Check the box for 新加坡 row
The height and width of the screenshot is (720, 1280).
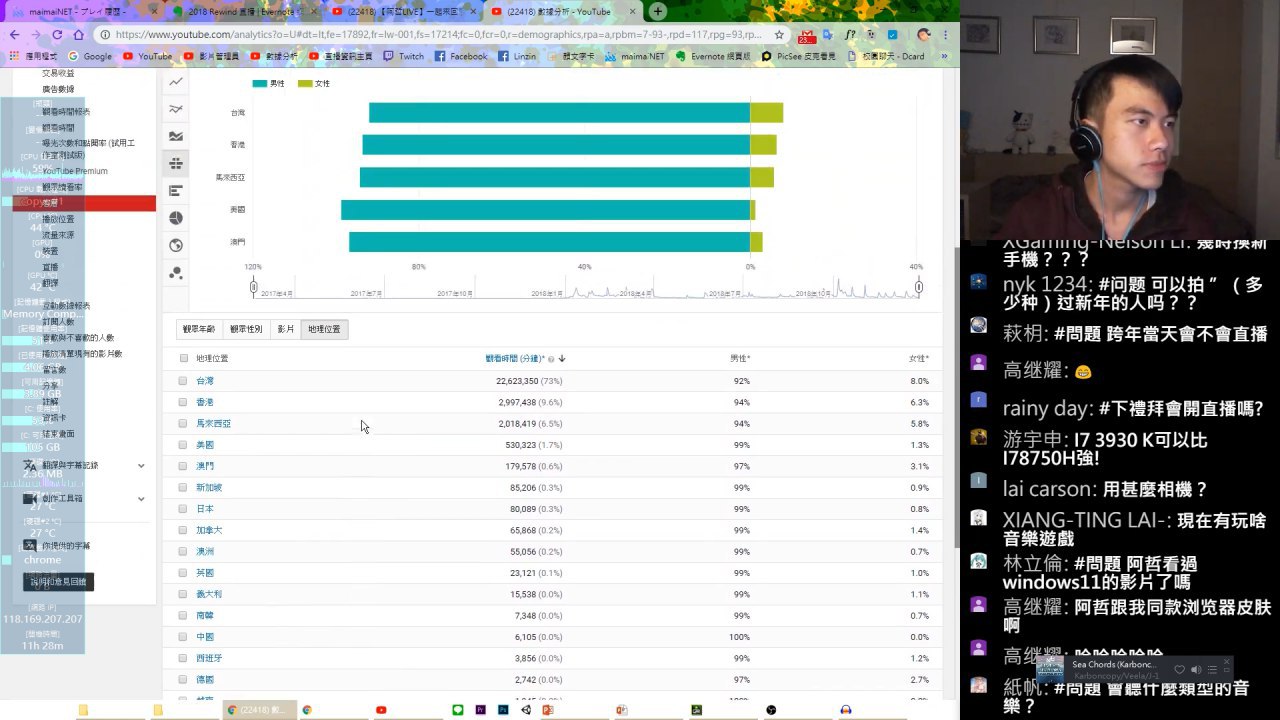[x=183, y=487]
